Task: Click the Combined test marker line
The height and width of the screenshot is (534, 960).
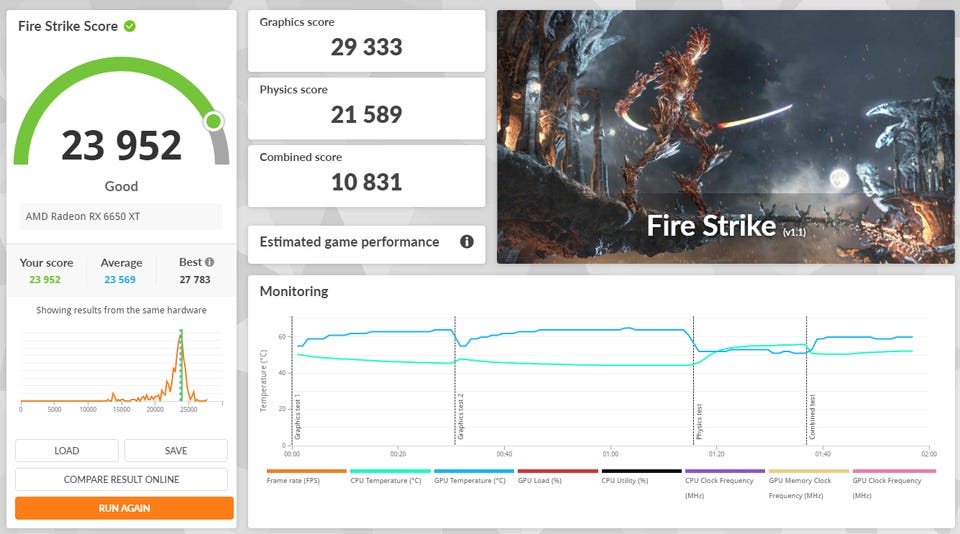Action: click(x=806, y=380)
